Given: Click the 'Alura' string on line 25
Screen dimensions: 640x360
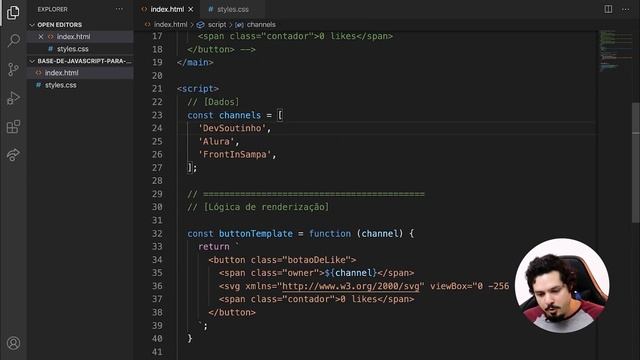Looking at the screenshot, I should point(216,142).
